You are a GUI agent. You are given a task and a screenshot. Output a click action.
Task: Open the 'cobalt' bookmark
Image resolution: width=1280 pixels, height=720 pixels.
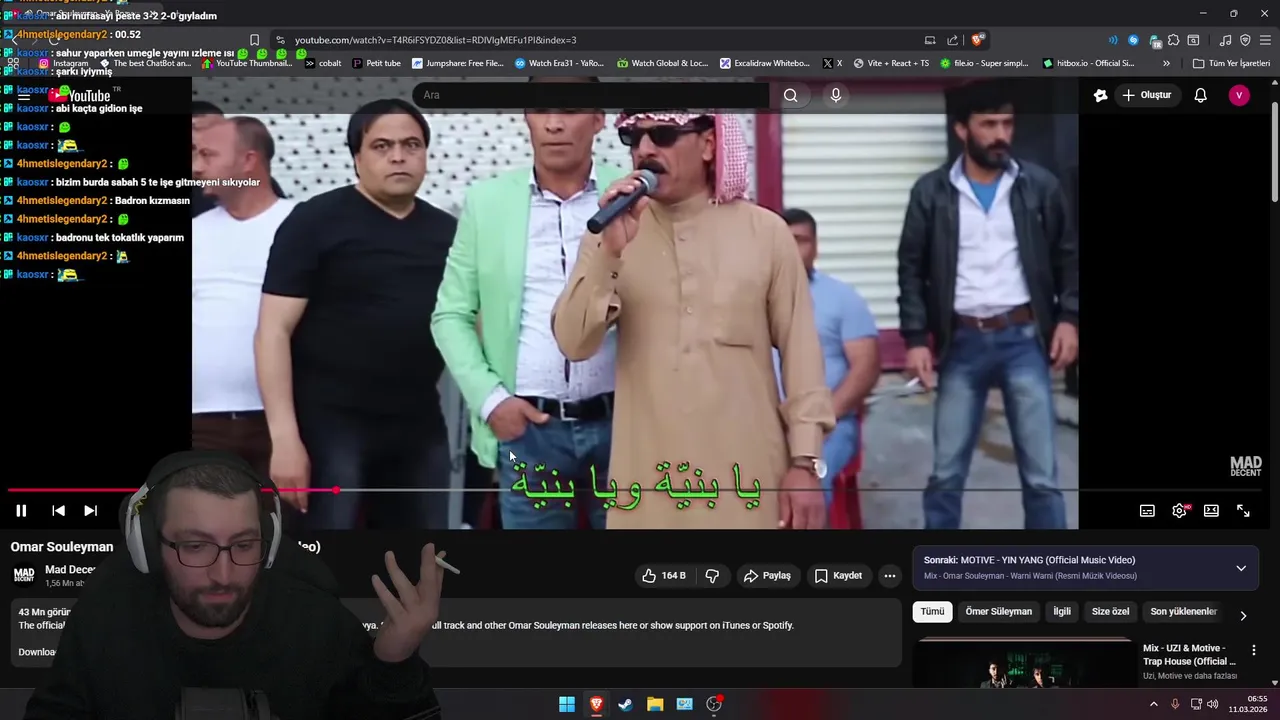click(323, 63)
